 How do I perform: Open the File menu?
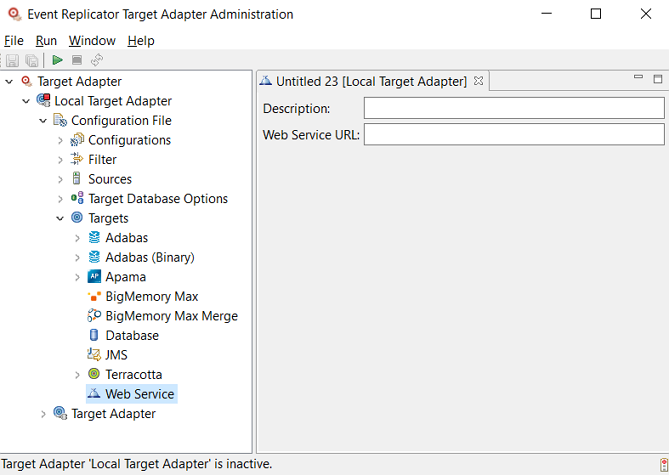[13, 41]
